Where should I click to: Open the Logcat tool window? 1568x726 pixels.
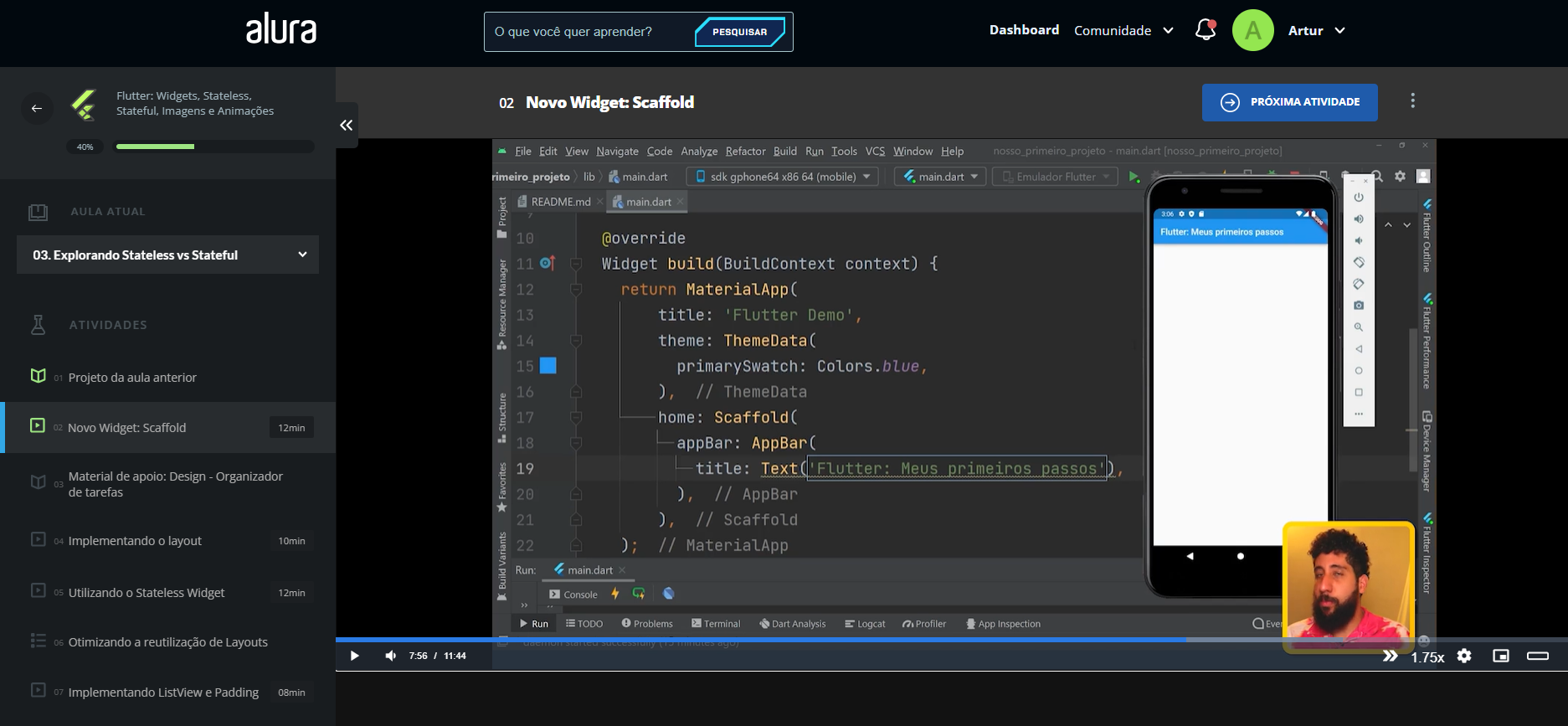tap(865, 624)
